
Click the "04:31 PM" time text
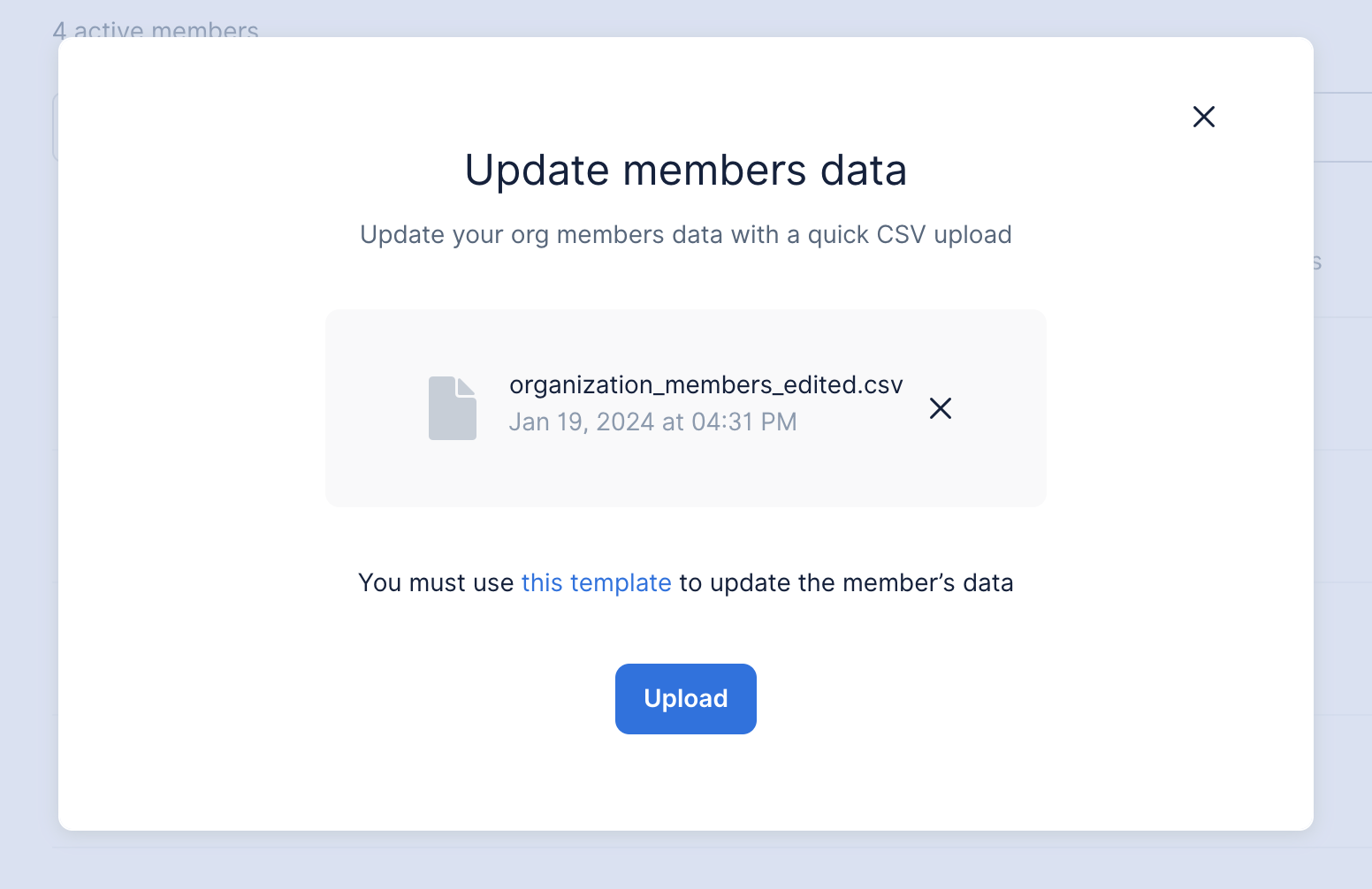(x=743, y=422)
